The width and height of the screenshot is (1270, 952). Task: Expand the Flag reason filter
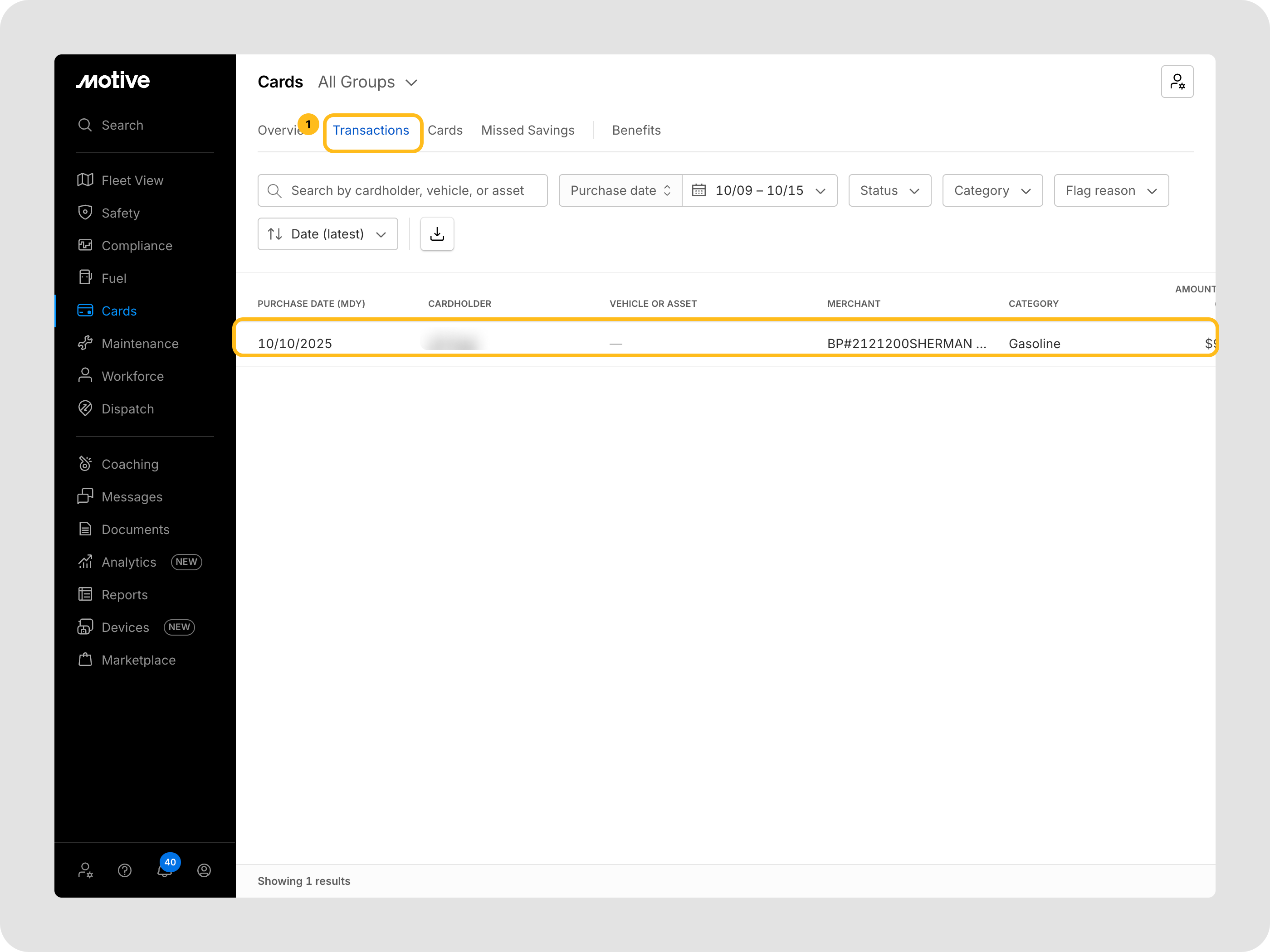[x=1110, y=190]
